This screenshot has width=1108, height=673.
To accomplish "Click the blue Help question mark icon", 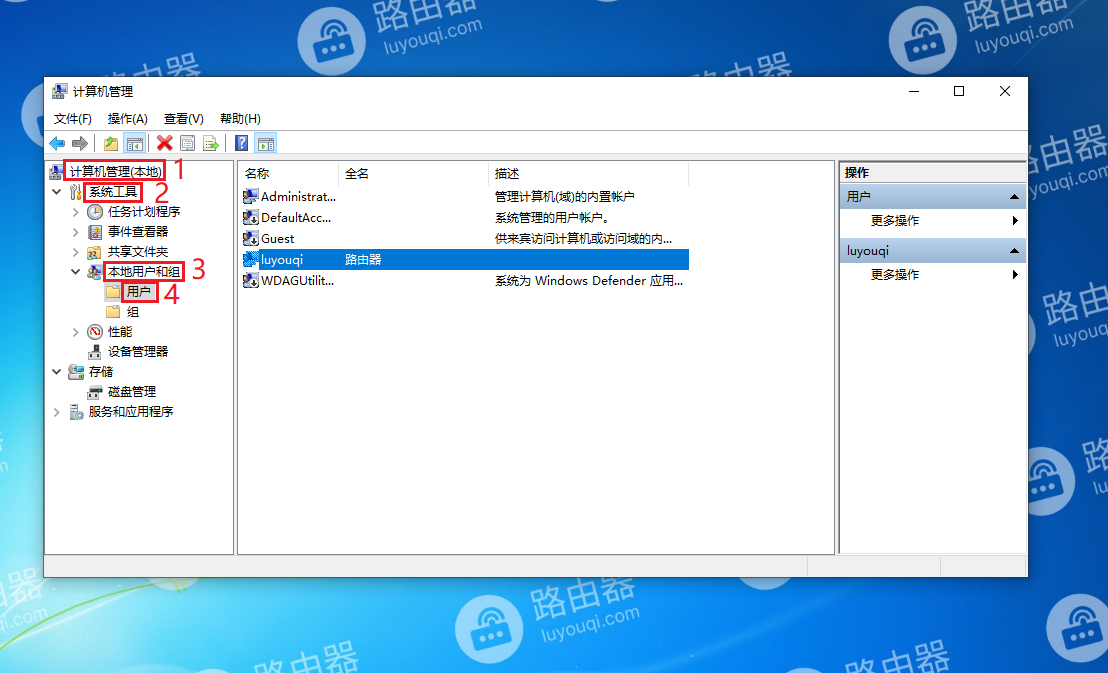I will coord(242,144).
